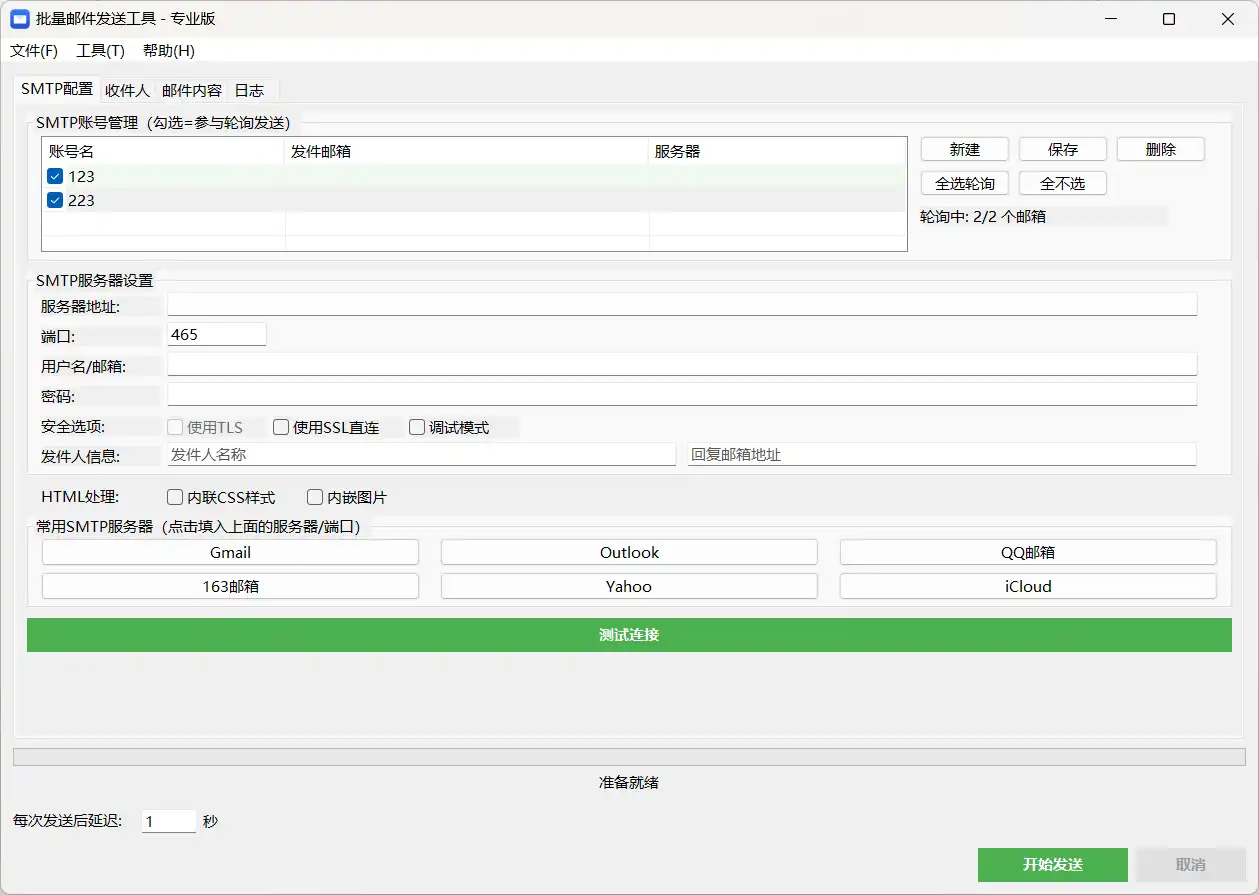Click the 开始发送 button
The height and width of the screenshot is (895, 1259).
click(x=1053, y=865)
